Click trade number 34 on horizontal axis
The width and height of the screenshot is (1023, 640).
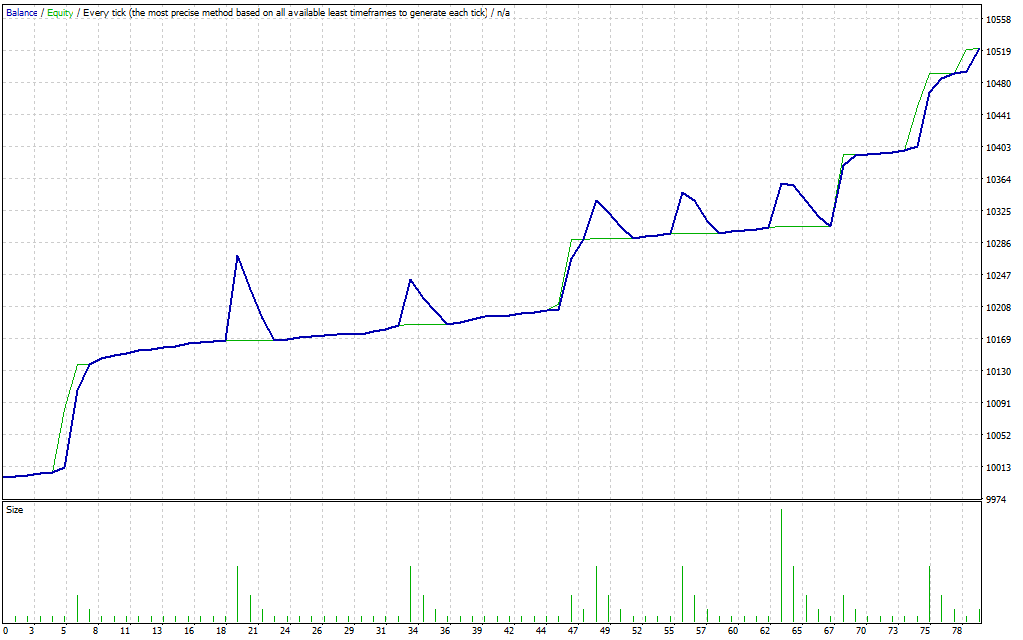[x=413, y=631]
